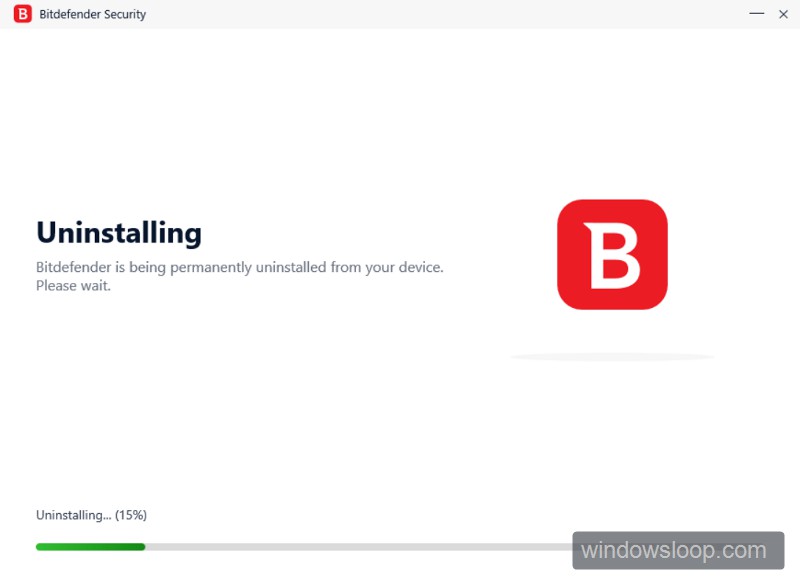Click the large red Bitdefender logo
800x585 pixels.
612,254
